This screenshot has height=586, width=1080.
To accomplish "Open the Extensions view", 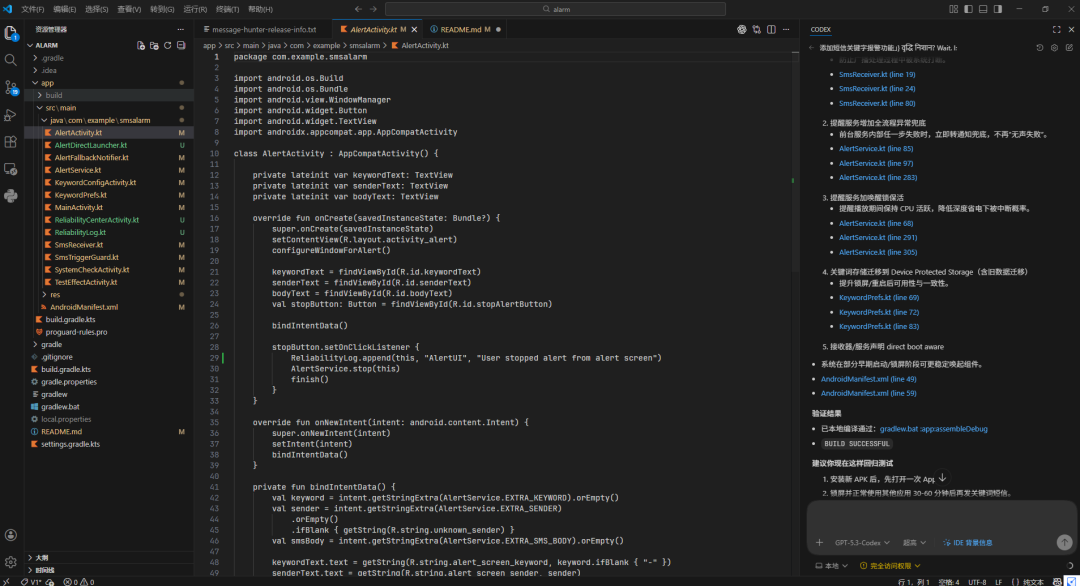I will point(10,142).
